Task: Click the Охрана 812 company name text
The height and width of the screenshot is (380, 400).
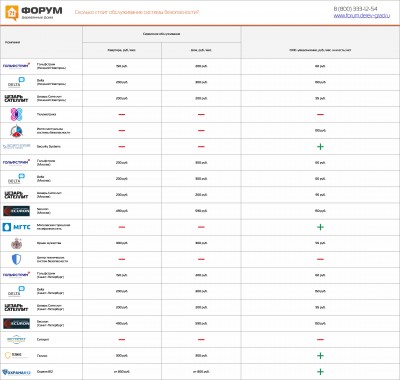Action: coord(45,371)
